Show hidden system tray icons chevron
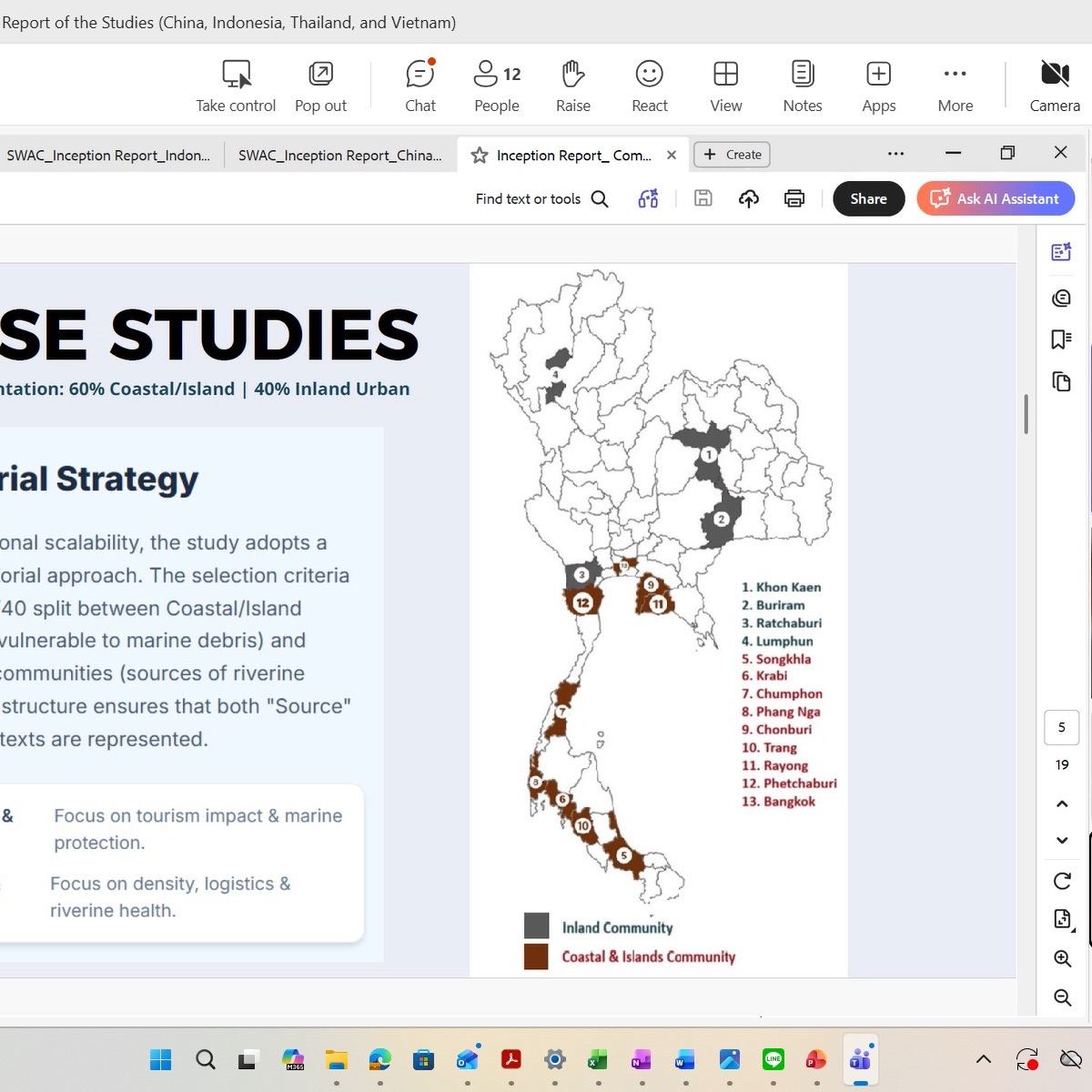 point(984,1059)
